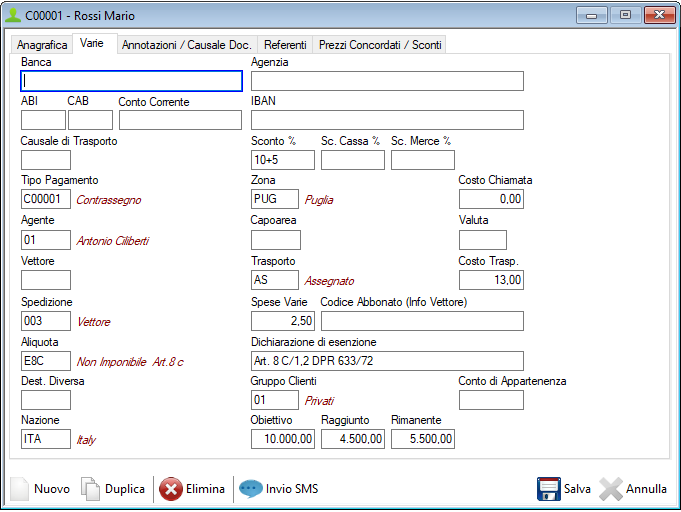681x512 pixels.
Task: Click the Obiettivo amount field
Action: pos(283,439)
